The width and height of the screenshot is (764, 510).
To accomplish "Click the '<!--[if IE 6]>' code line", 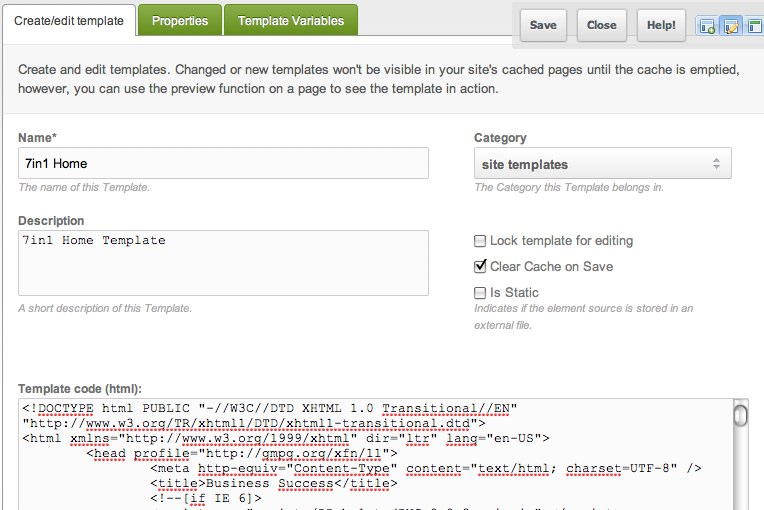I will point(206,498).
